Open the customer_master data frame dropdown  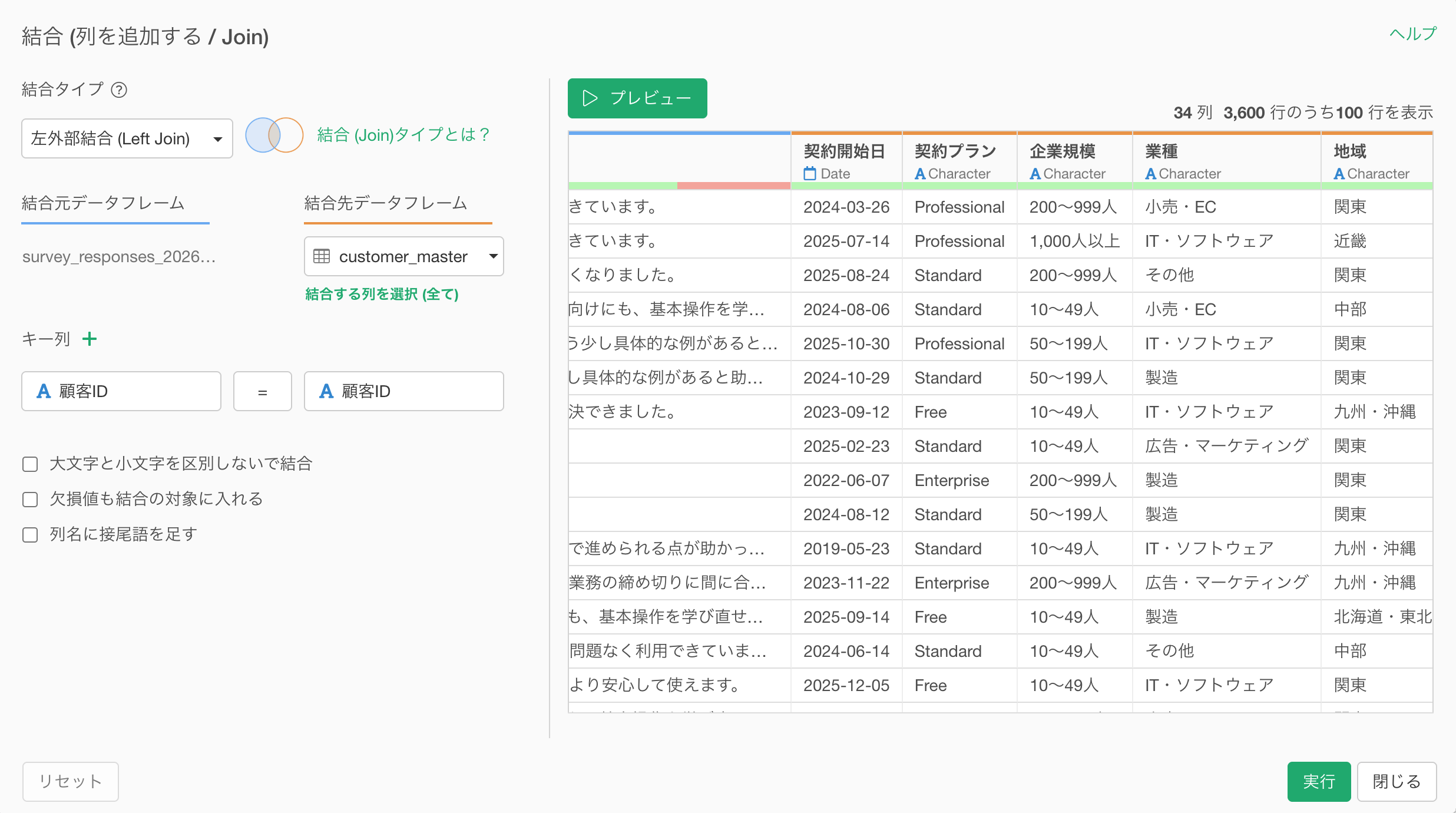click(404, 256)
